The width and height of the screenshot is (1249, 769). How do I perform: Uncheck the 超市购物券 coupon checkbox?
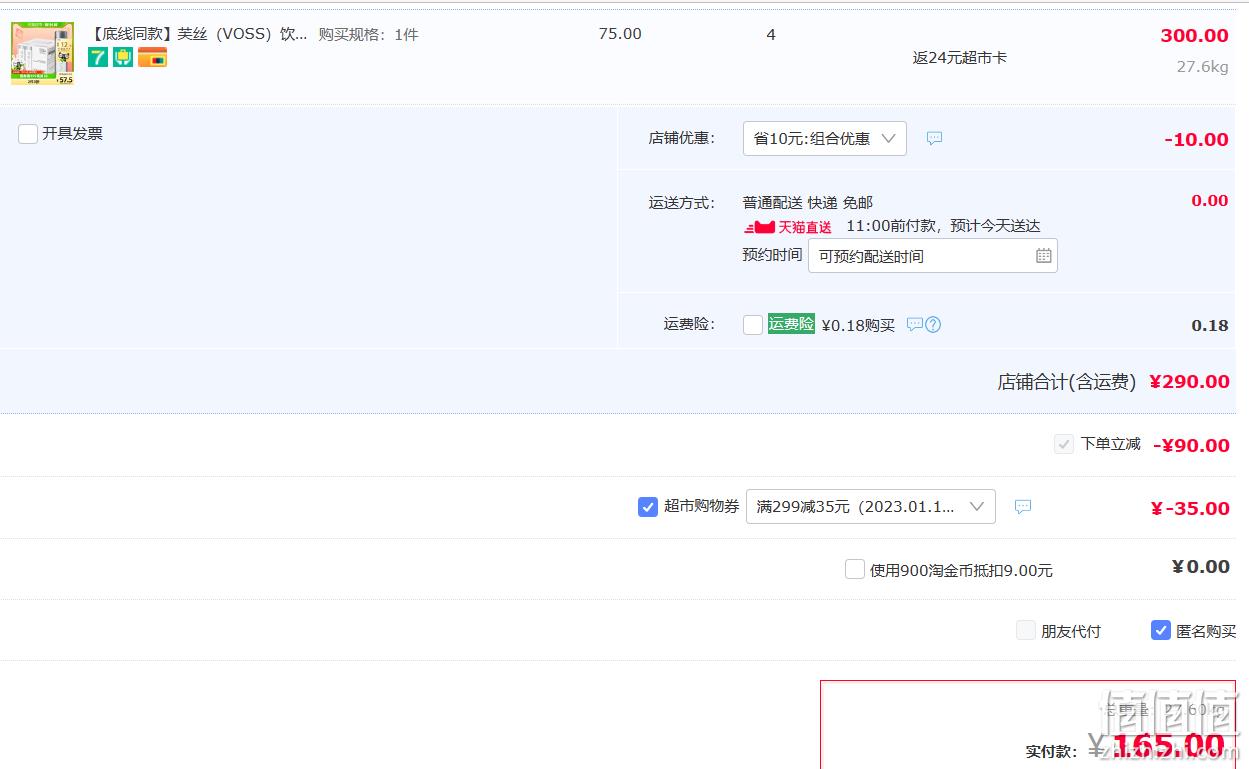pos(648,507)
